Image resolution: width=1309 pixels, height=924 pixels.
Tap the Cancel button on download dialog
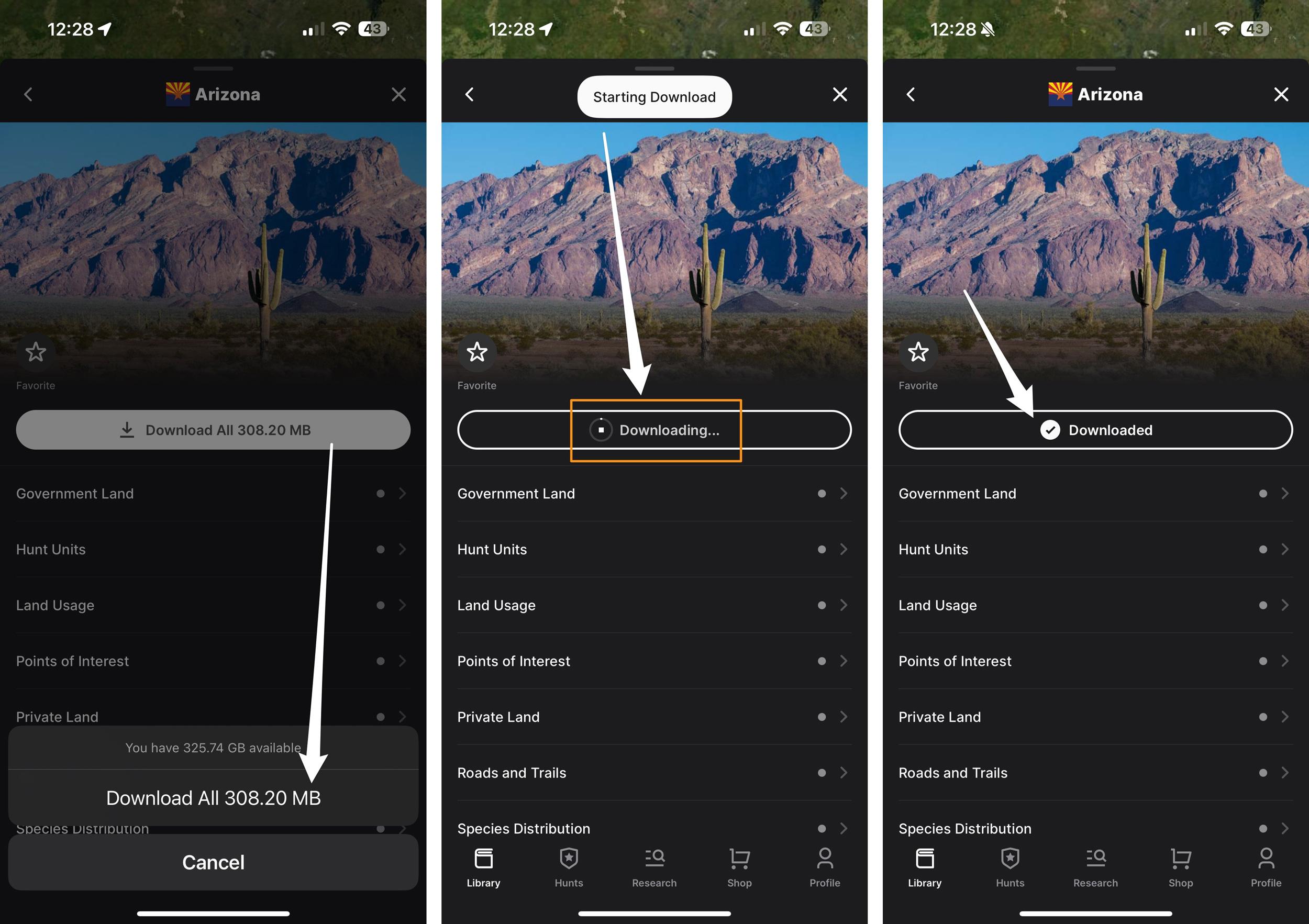click(213, 861)
